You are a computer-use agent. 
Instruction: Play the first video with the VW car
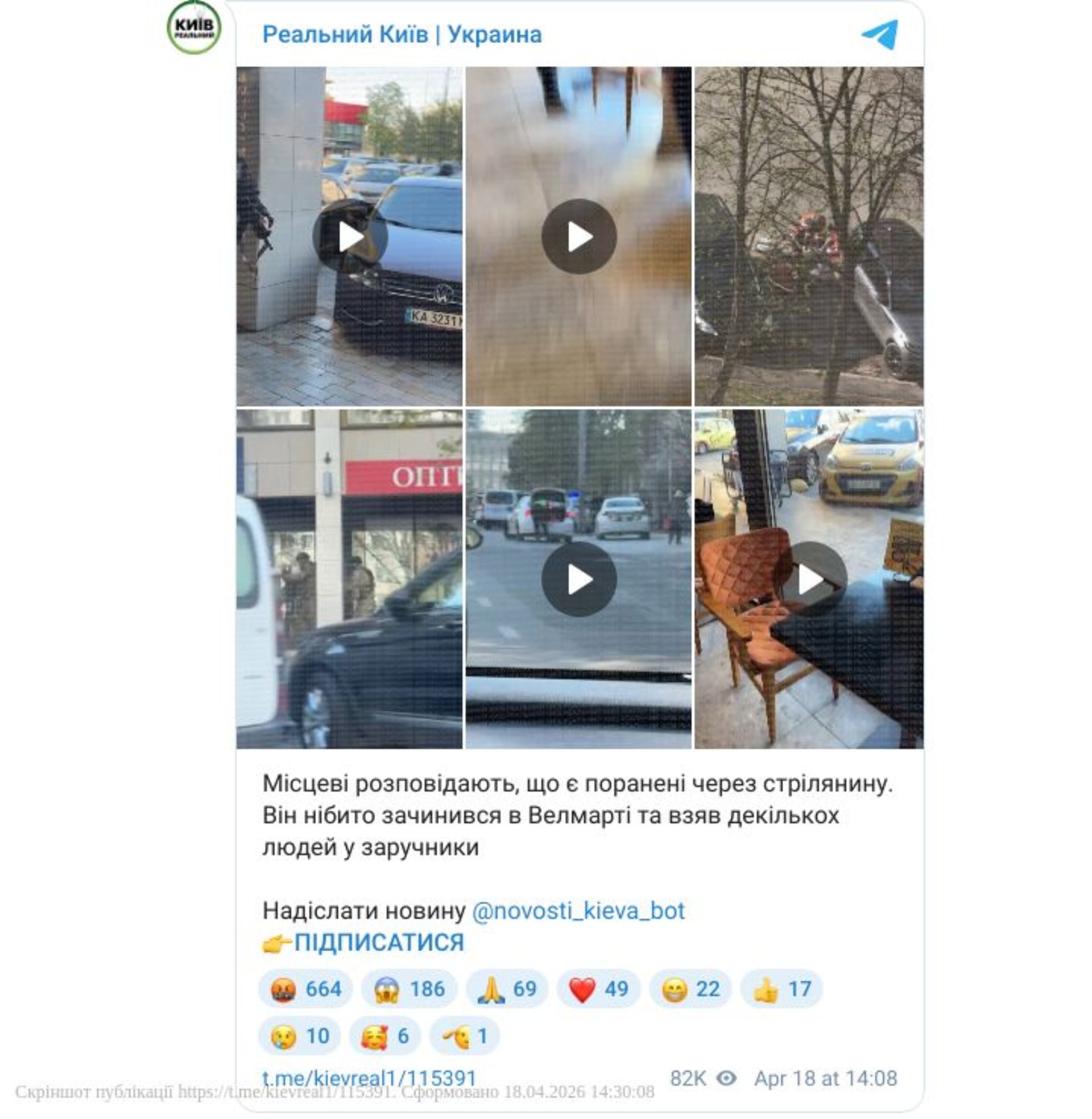(350, 236)
